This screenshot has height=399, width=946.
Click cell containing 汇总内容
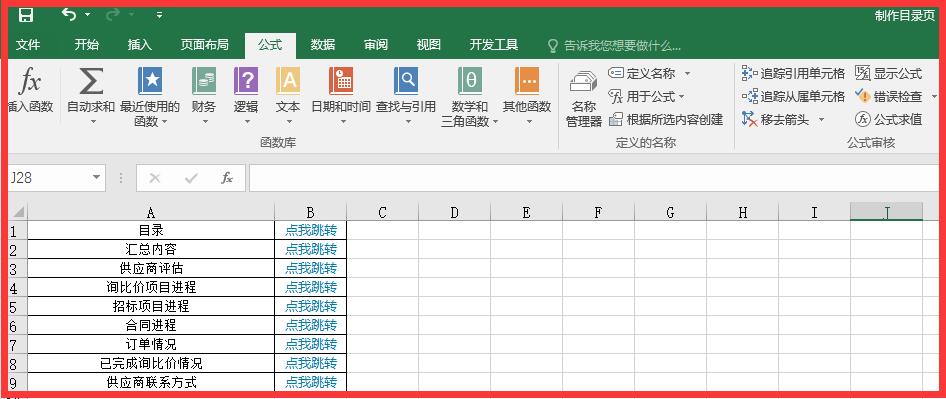tap(151, 249)
